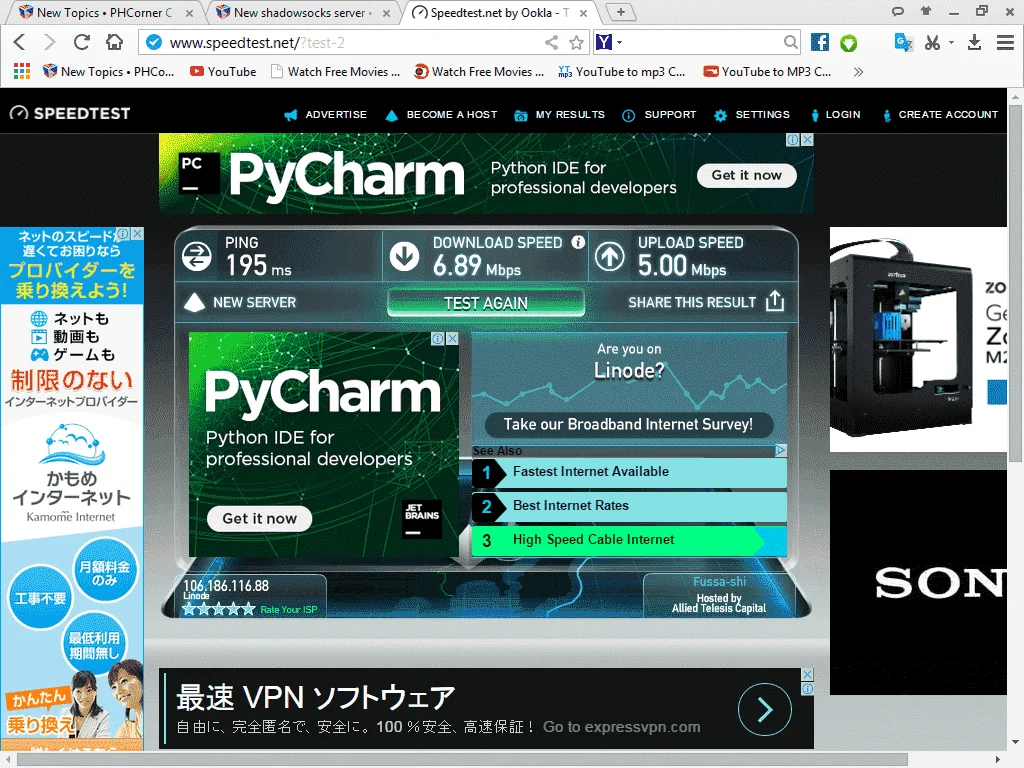Open the Facebook extension icon

tap(820, 42)
